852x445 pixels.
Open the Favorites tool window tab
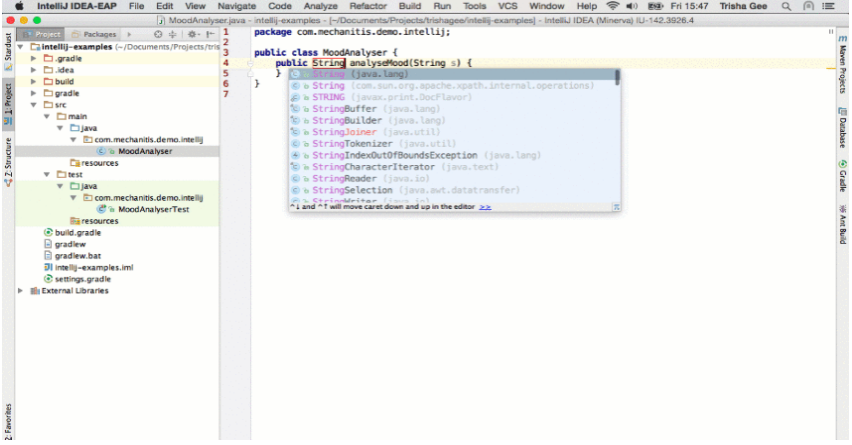[x=8, y=421]
